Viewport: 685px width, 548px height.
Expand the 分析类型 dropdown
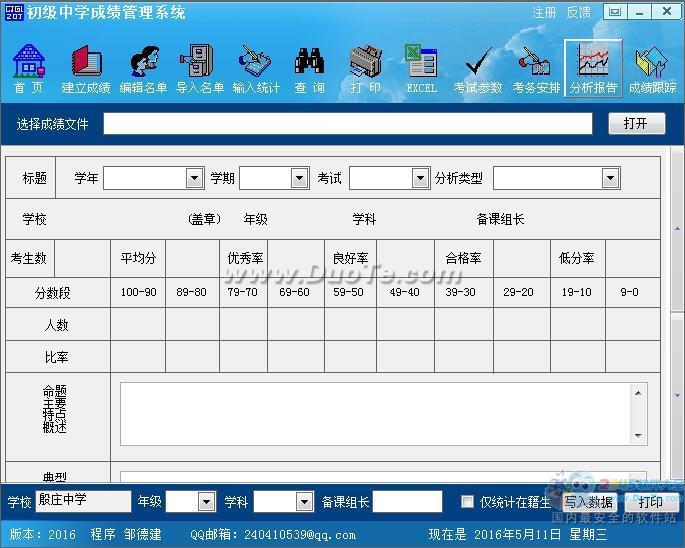click(610, 178)
